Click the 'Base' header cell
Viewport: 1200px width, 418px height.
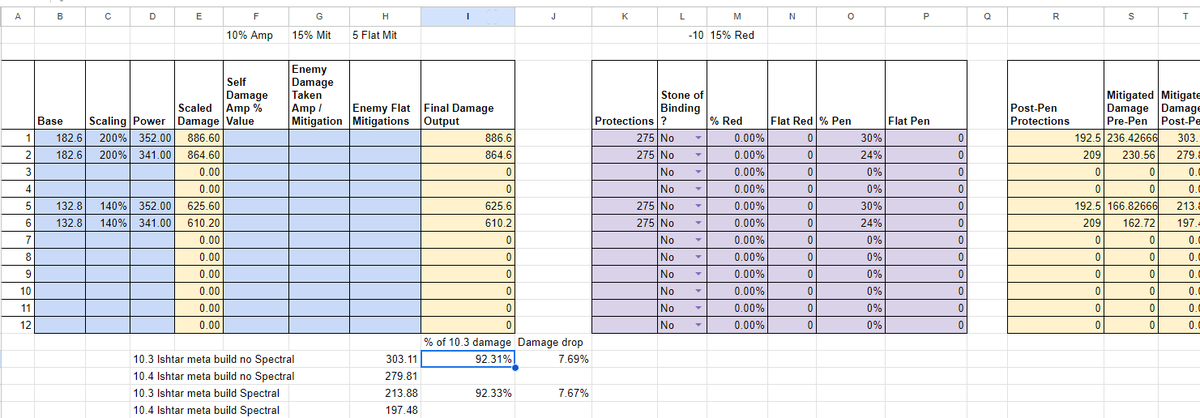click(x=59, y=96)
